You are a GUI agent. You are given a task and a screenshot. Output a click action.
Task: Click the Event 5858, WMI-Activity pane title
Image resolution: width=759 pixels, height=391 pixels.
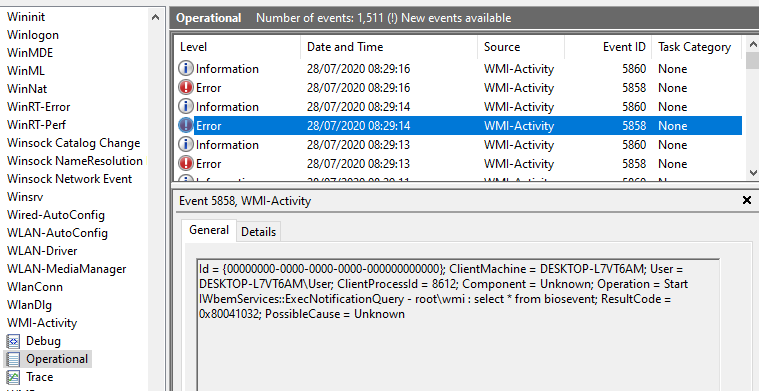(245, 200)
